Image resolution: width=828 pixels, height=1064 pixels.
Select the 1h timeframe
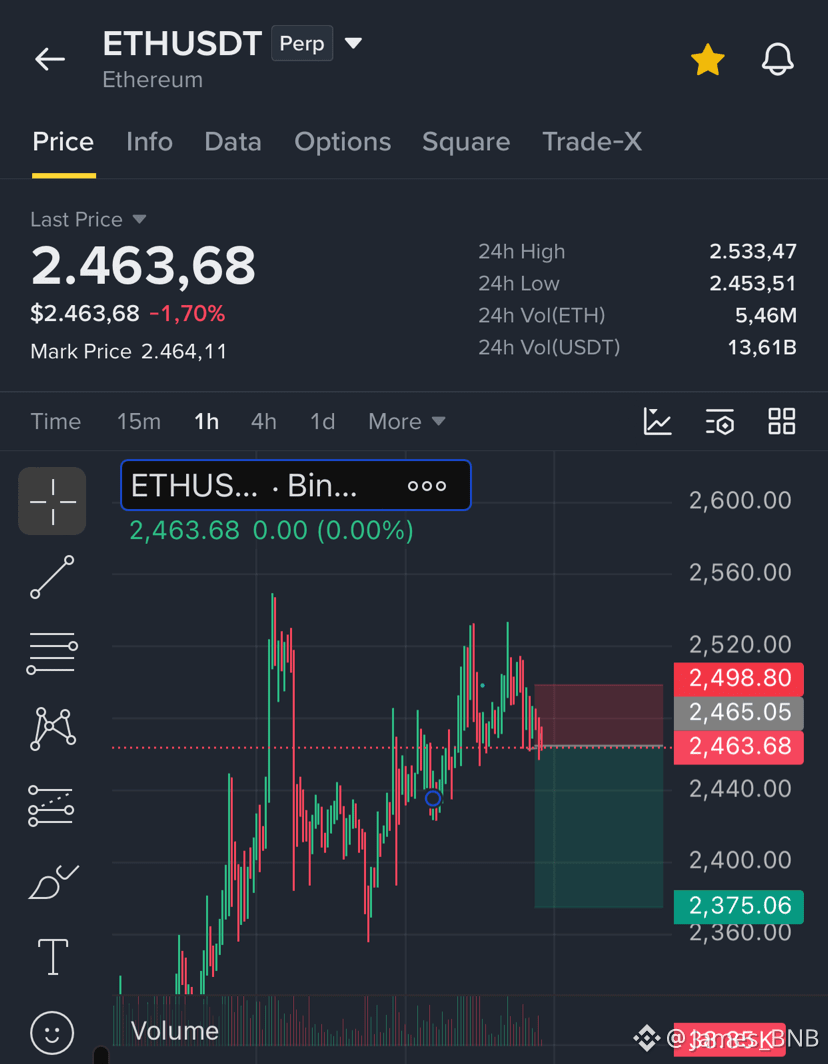tap(206, 421)
